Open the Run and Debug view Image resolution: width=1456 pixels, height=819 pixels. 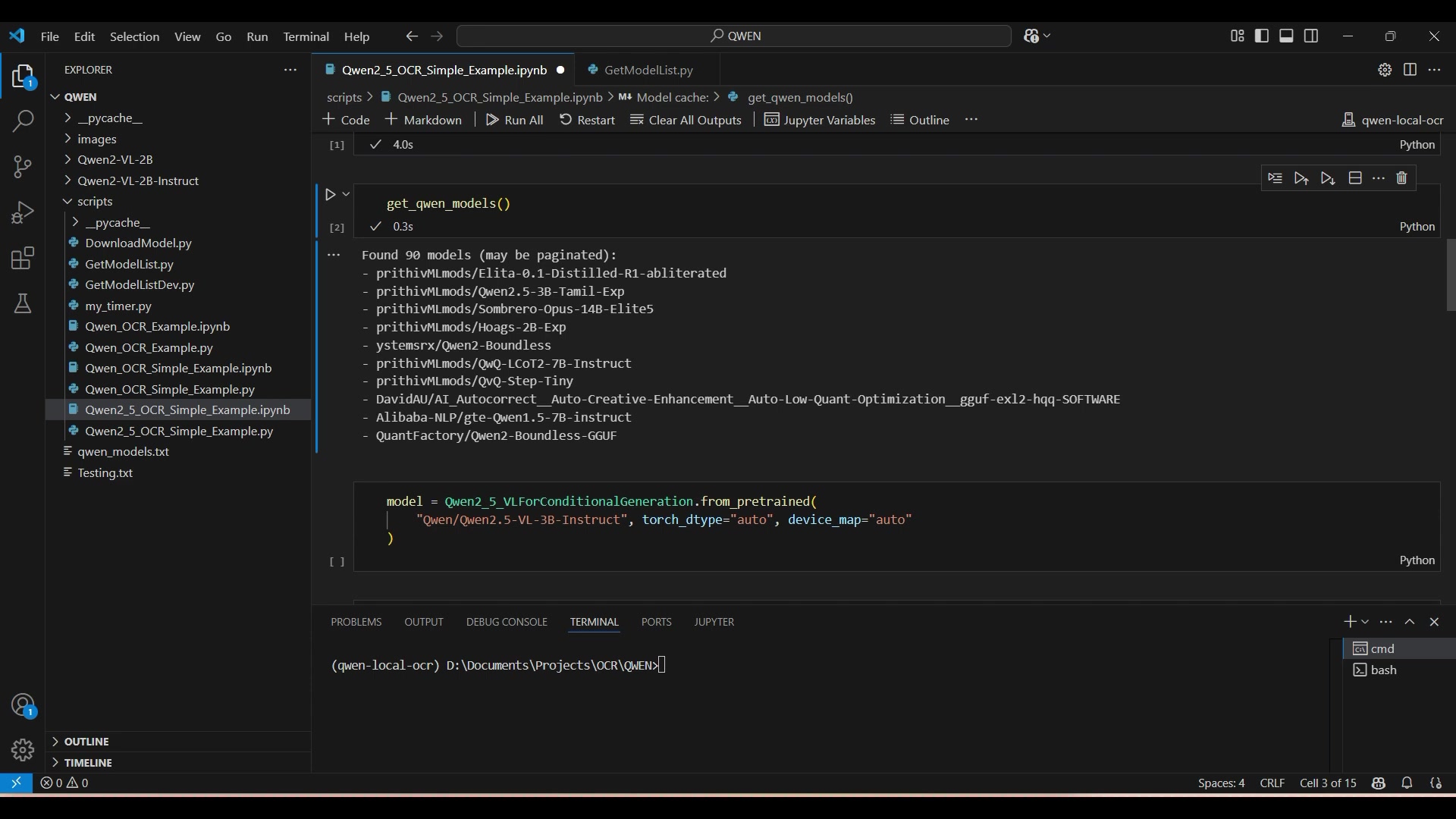(23, 212)
